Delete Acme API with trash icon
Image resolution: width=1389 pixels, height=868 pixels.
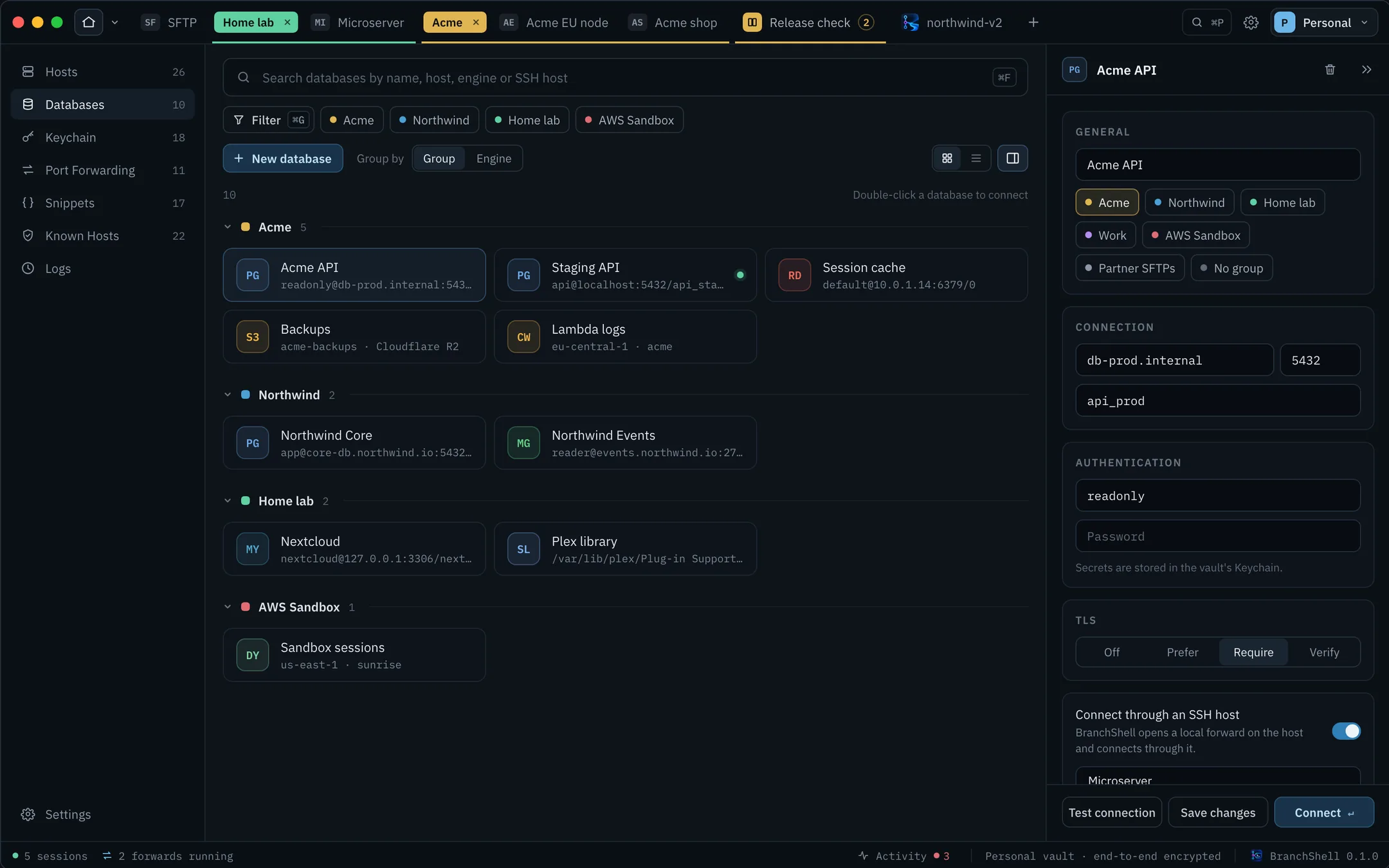coord(1330,69)
